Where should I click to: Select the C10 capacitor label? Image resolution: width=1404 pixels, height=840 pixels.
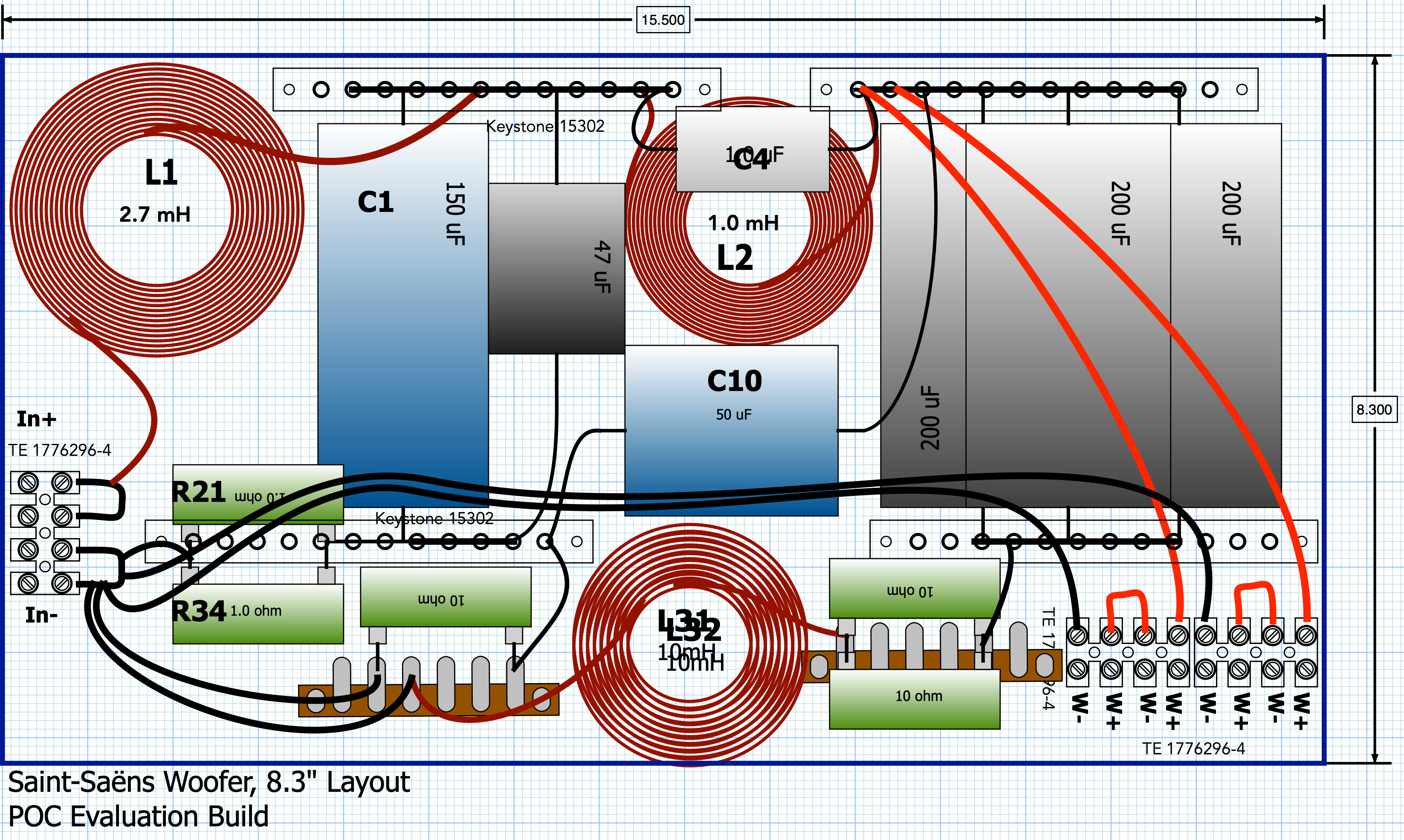coord(735,381)
